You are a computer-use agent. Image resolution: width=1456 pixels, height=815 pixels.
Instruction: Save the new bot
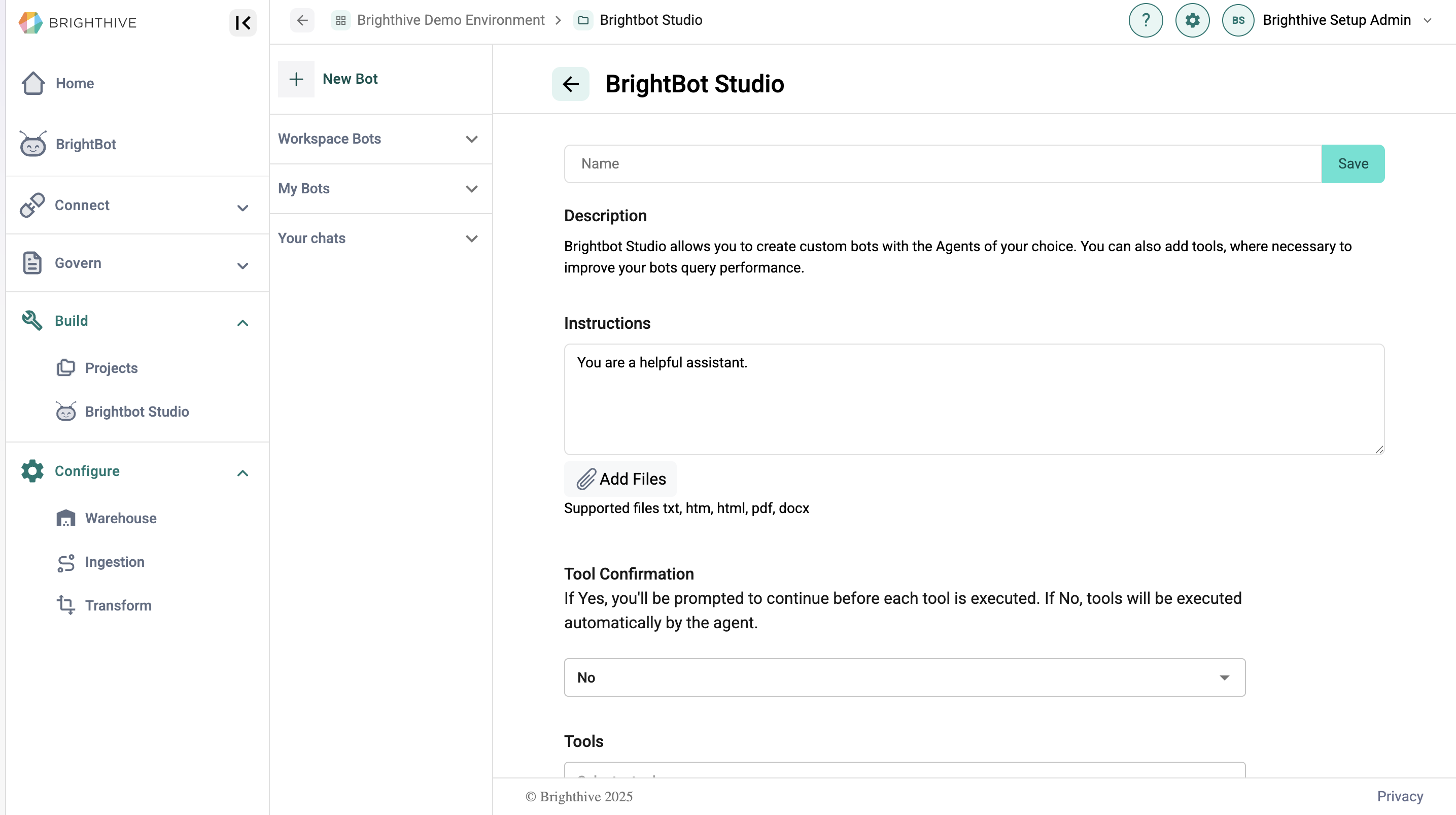point(1353,164)
